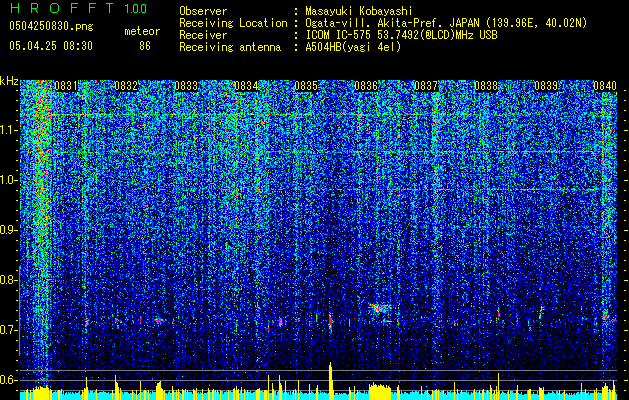Viewport: 629px width, 400px height.
Task: Click receiver text ICOM IC-575 53.7492 MHz USB
Action: pyautogui.click(x=401, y=35)
